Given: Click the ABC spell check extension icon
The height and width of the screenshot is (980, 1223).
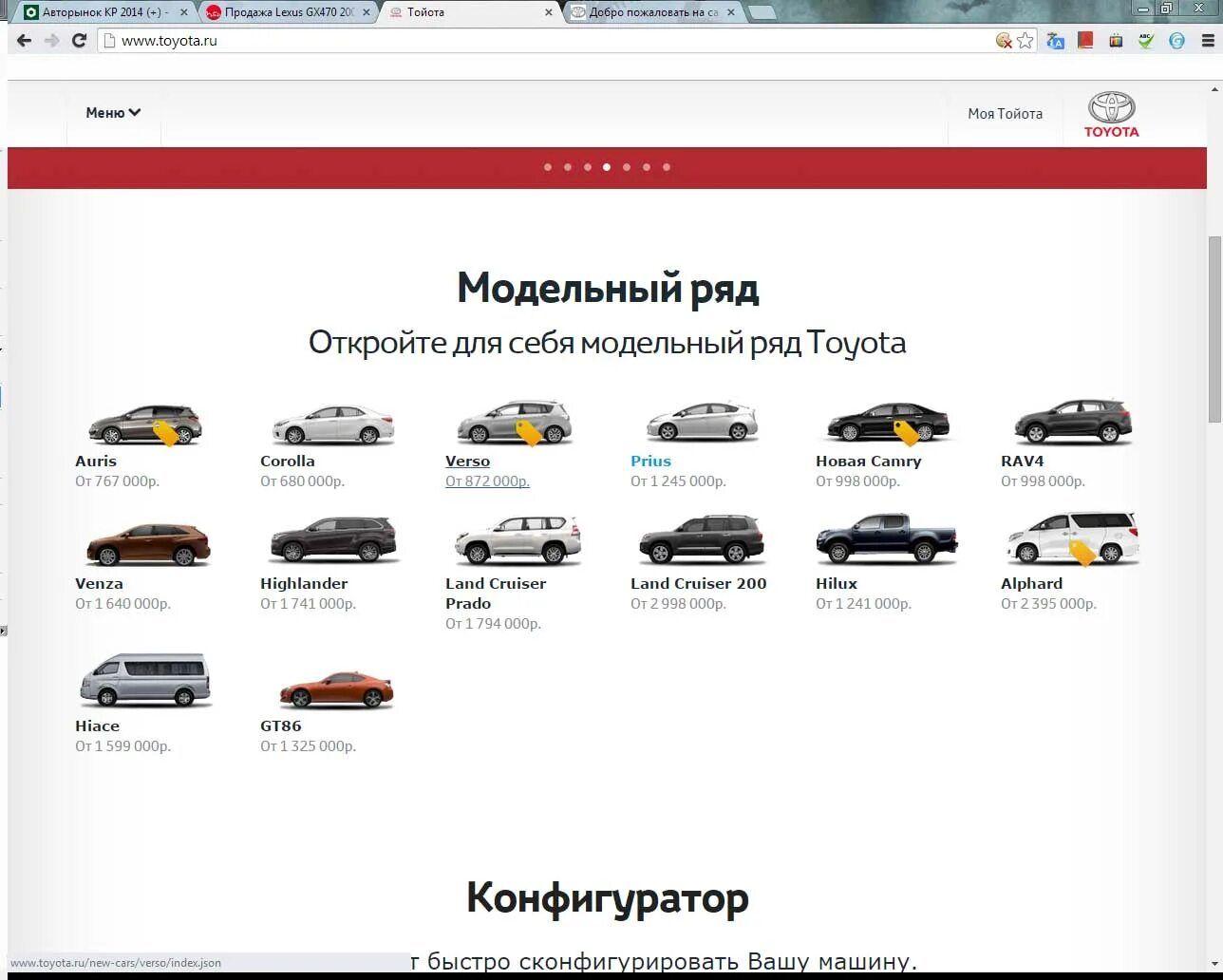Looking at the screenshot, I should pos(1146,41).
